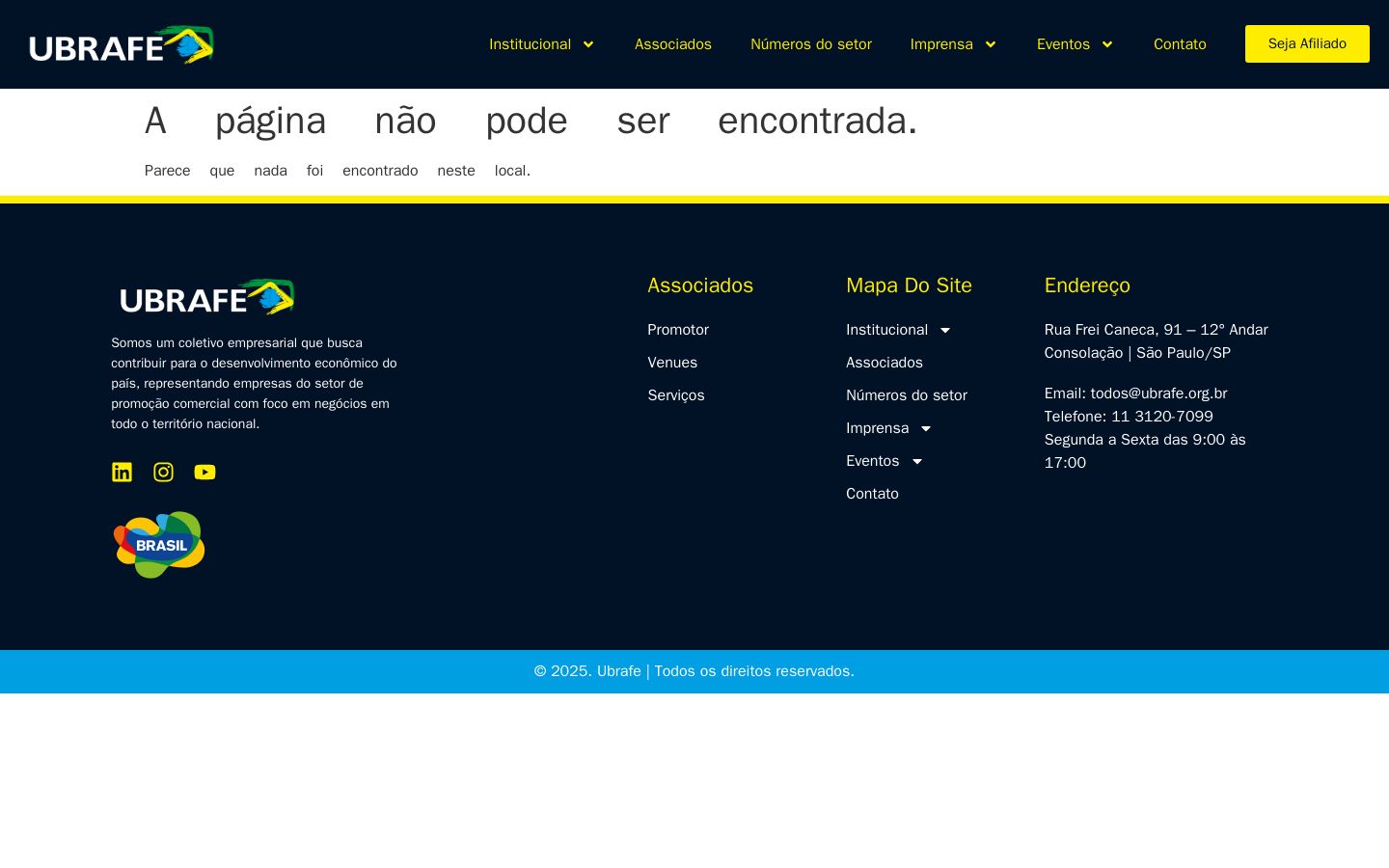Click the 'A página não pode ser encontrada' heading

click(531, 121)
